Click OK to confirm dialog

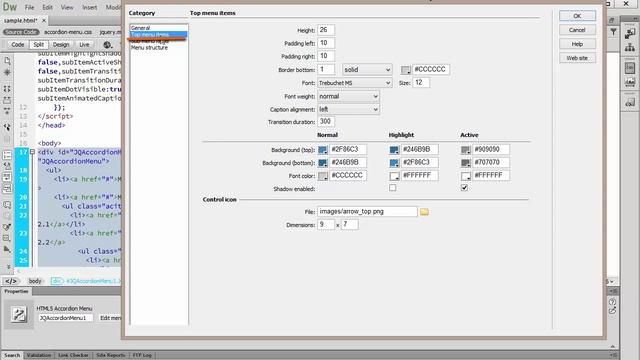577,16
